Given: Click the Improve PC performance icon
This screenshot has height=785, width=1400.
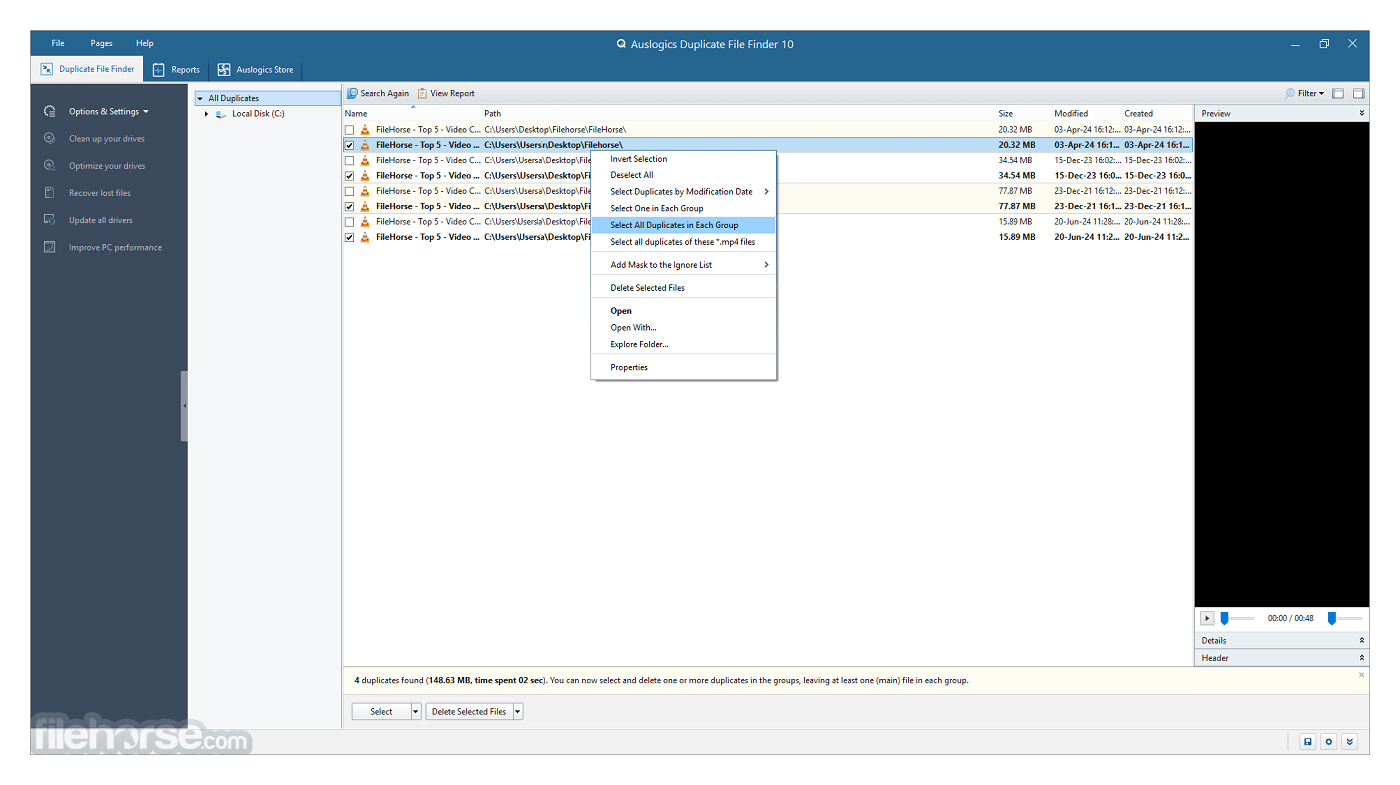Looking at the screenshot, I should coord(49,247).
